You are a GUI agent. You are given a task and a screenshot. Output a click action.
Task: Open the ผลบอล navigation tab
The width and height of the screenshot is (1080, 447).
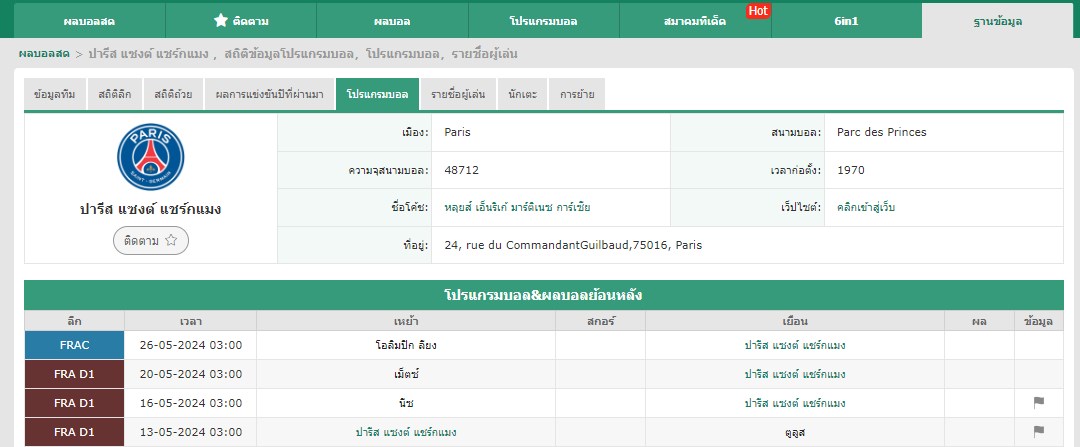coord(393,21)
